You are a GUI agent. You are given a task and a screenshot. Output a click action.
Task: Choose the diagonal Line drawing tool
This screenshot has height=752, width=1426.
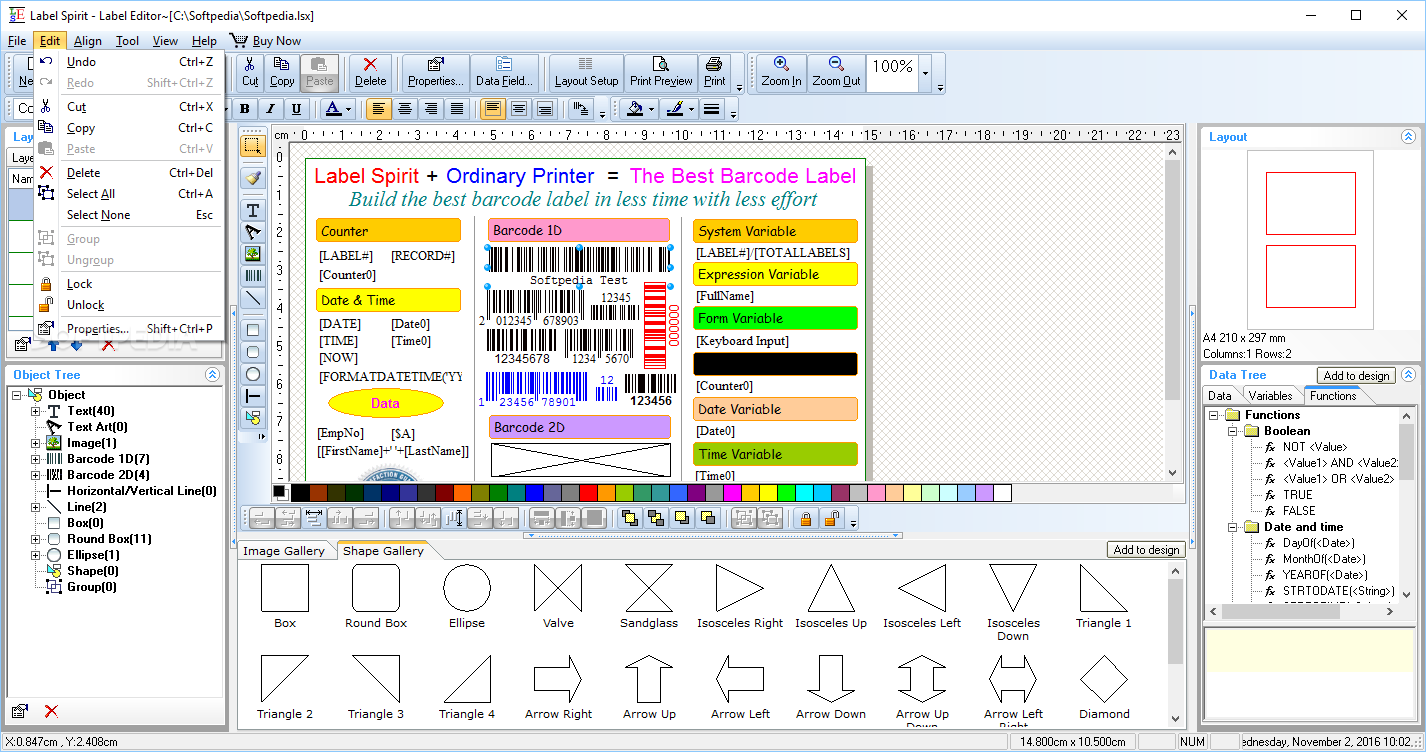point(253,298)
